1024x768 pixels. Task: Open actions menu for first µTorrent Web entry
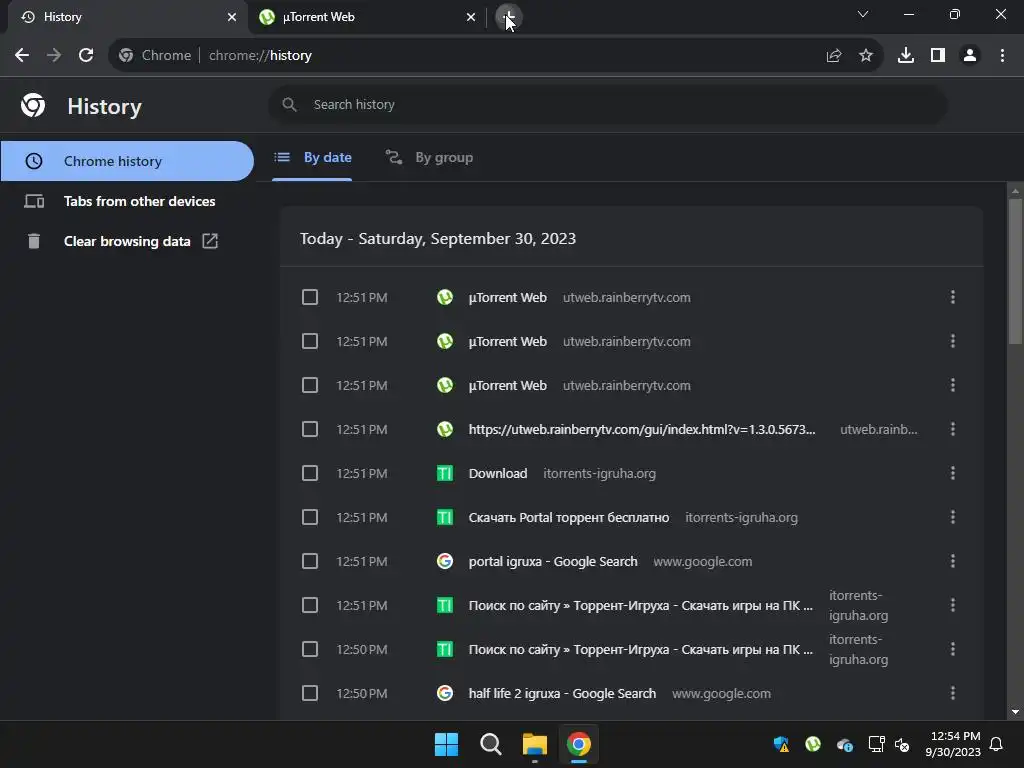pos(953,297)
